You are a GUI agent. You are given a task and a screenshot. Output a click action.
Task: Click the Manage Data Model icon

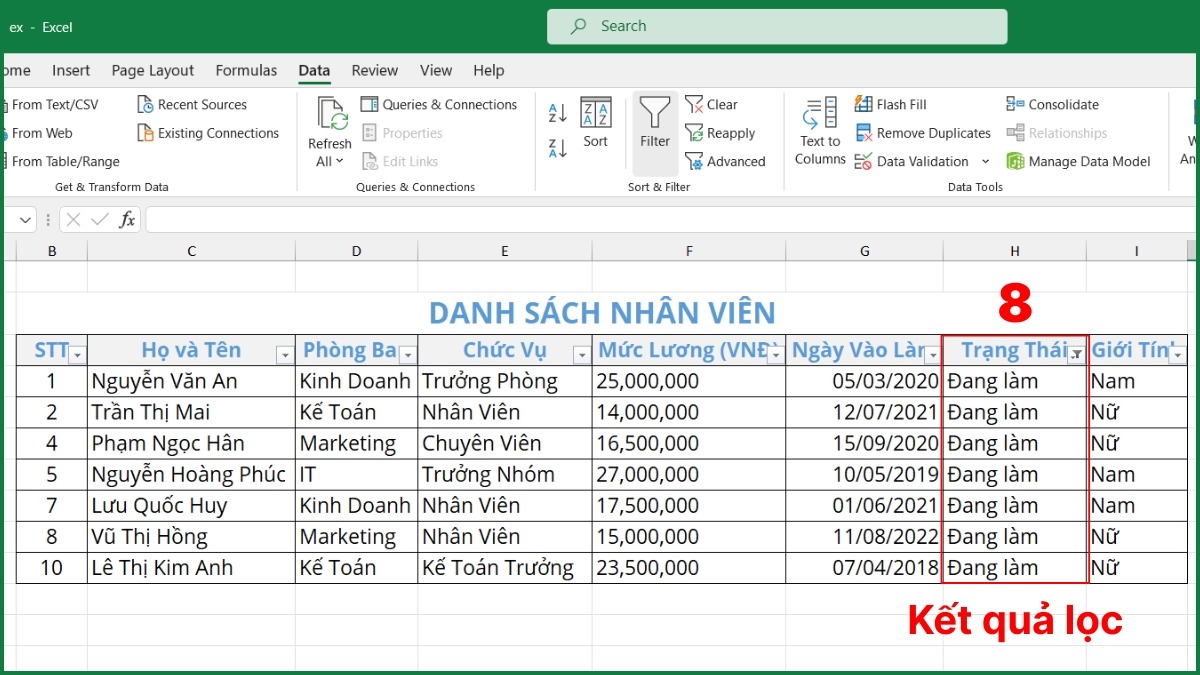coord(1016,161)
